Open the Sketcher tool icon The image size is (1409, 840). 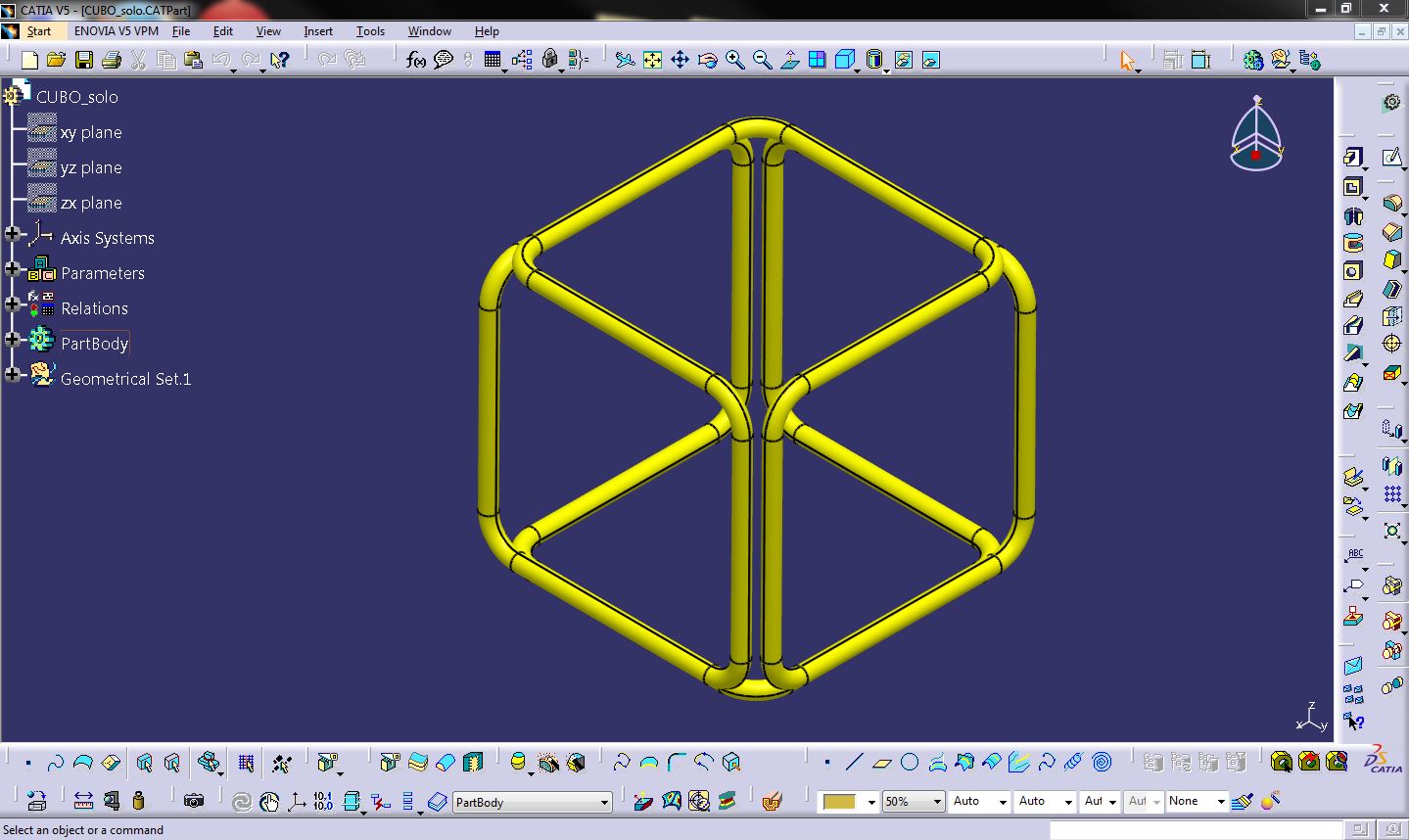tap(1392, 157)
